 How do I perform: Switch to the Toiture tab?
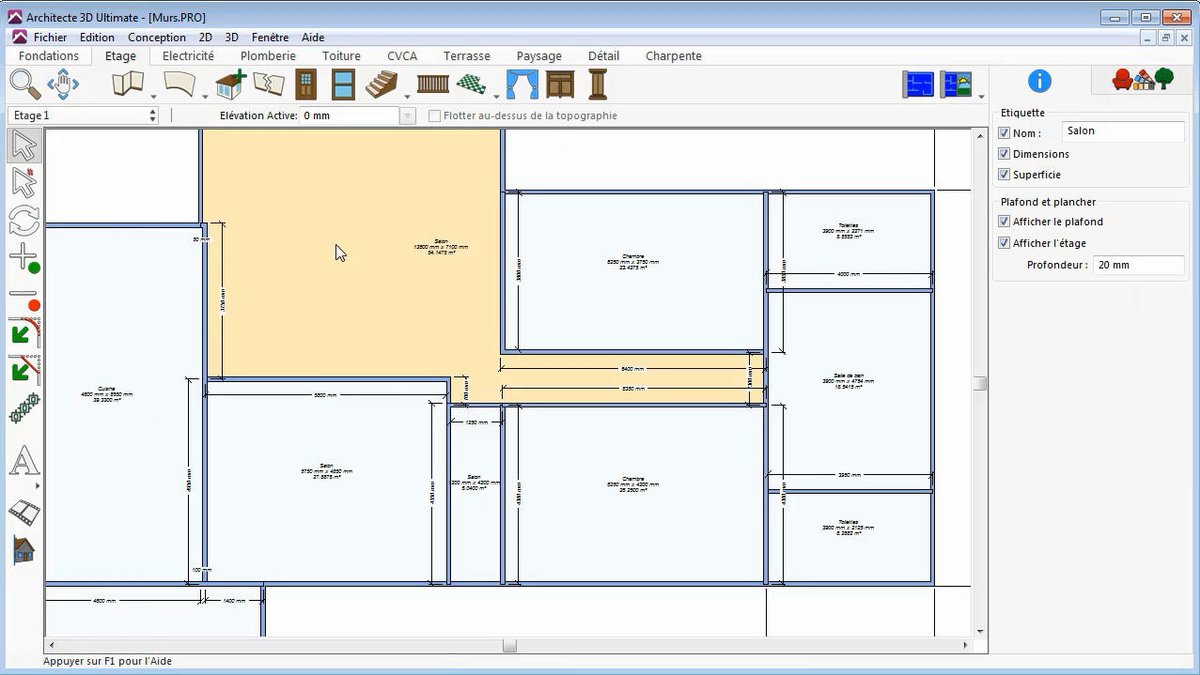341,56
